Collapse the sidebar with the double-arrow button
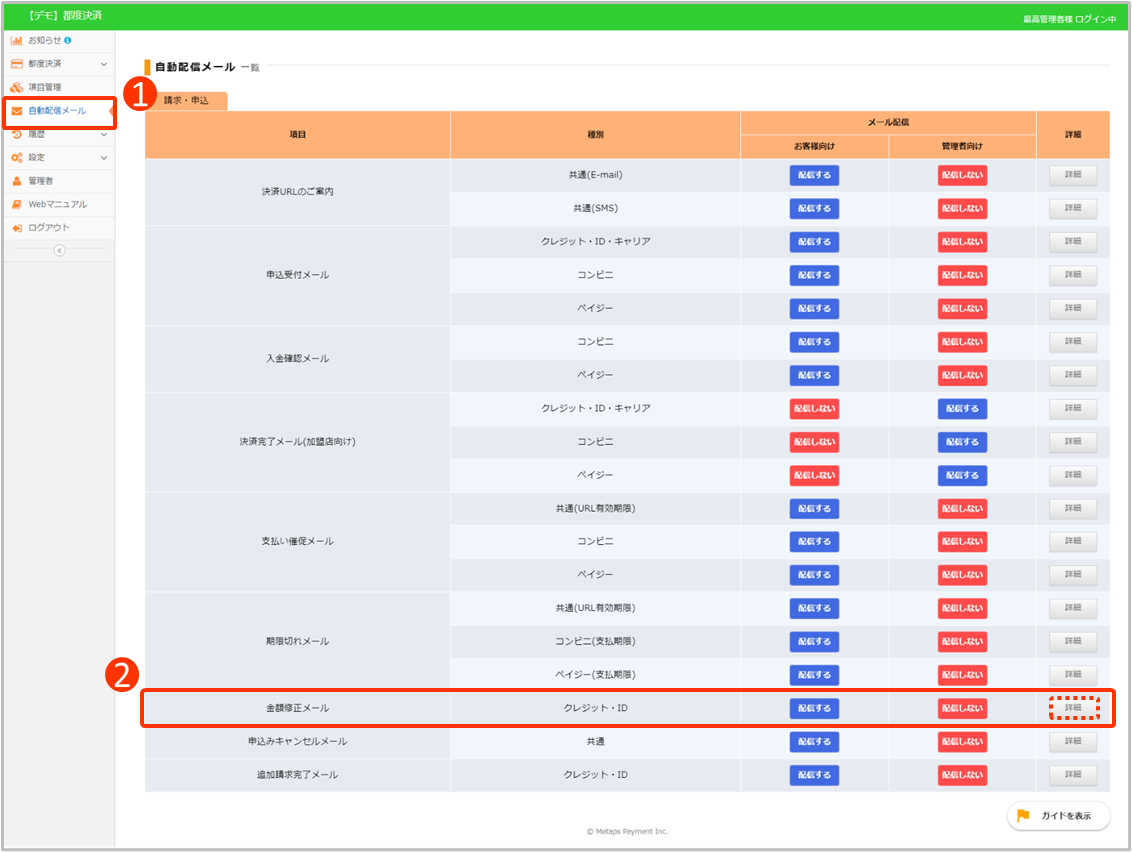Screen dimensions: 1132x852 coord(59,251)
